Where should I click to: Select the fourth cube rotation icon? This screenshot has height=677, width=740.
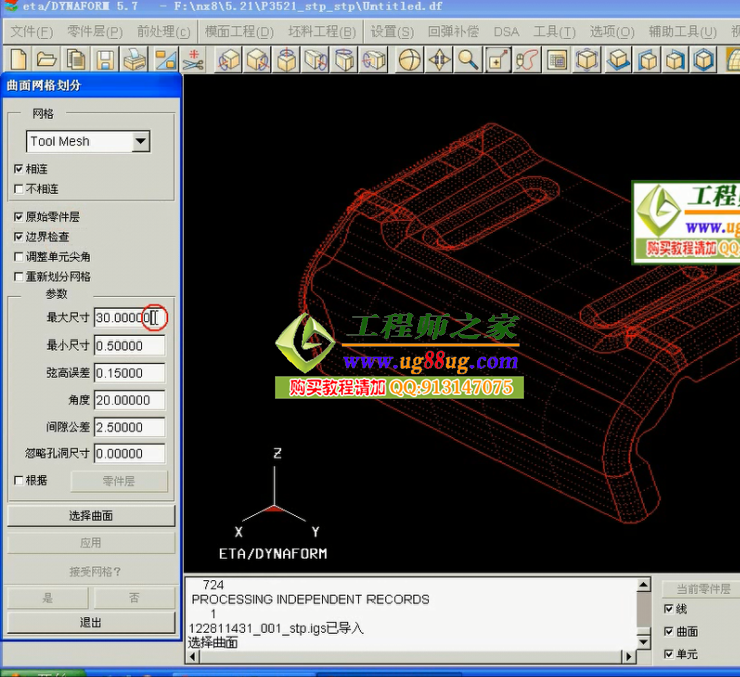316,60
